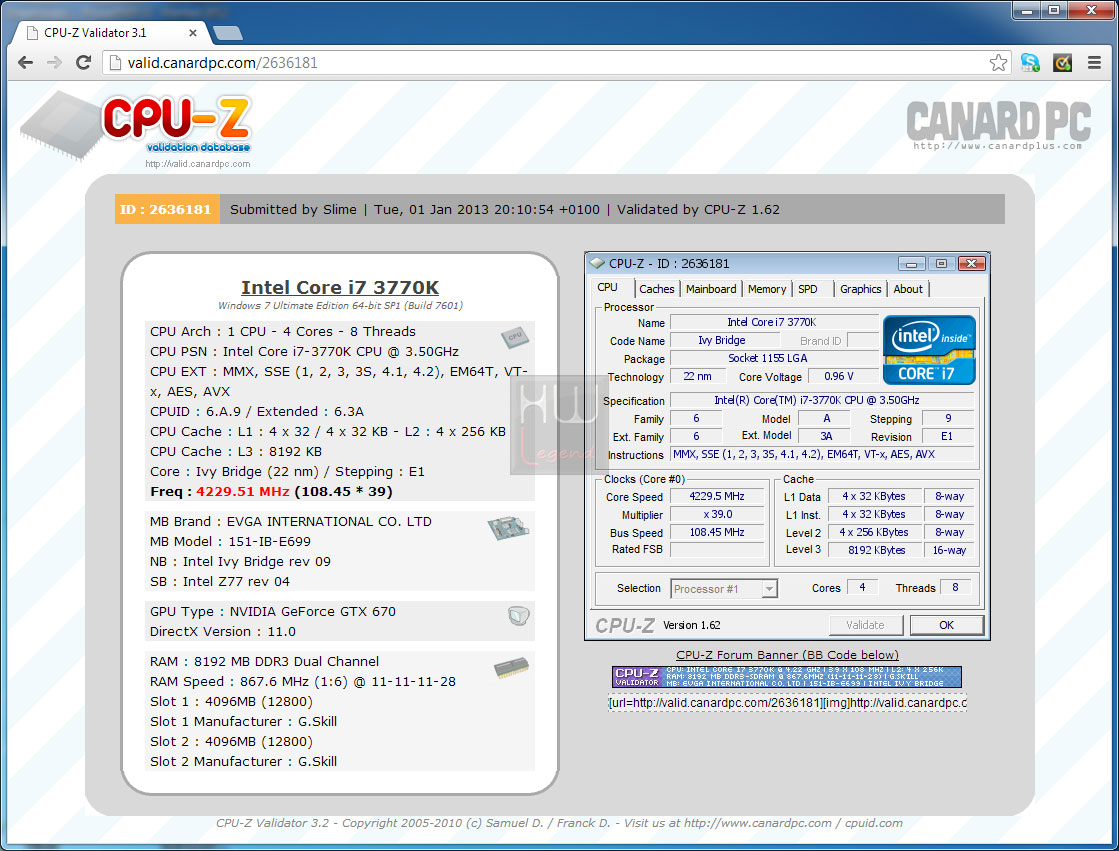Click the Package Socket 1155 LGA field
Screen dimensions: 1119x851
(774, 358)
